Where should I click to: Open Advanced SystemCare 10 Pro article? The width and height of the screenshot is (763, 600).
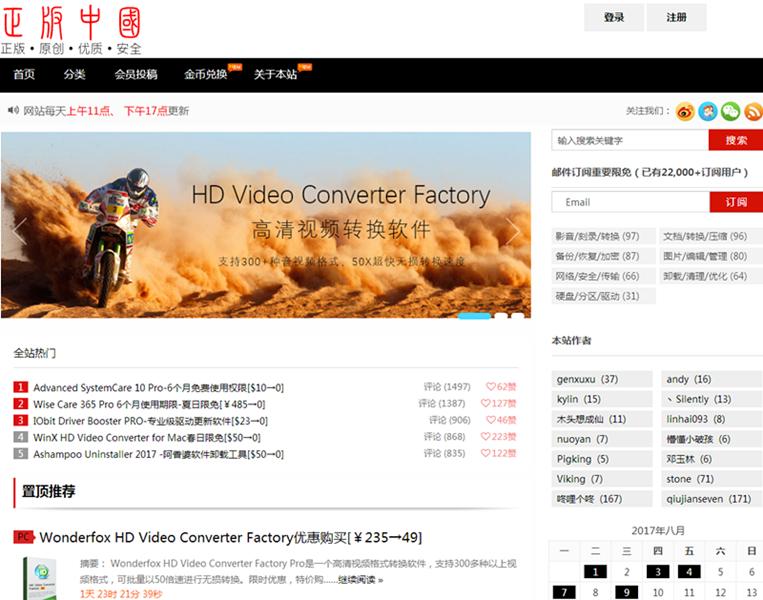[159, 388]
